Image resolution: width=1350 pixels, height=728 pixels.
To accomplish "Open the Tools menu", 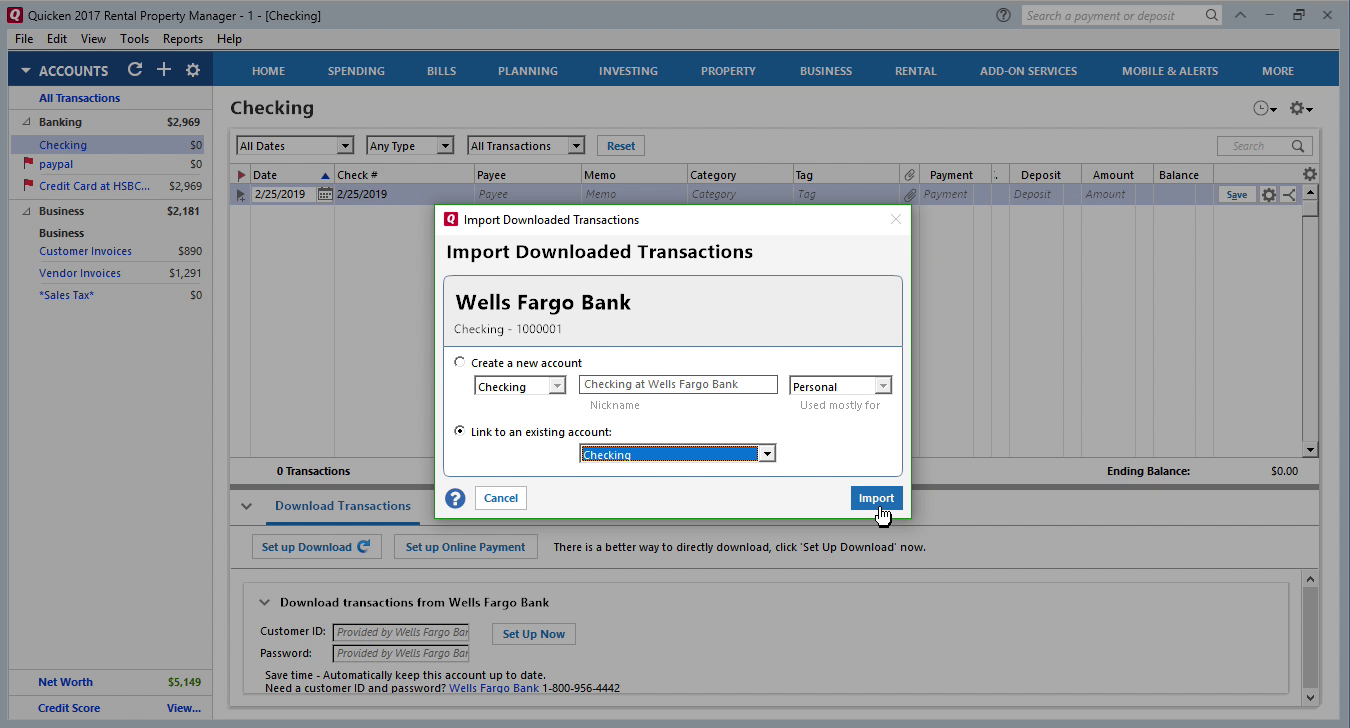I will (134, 39).
